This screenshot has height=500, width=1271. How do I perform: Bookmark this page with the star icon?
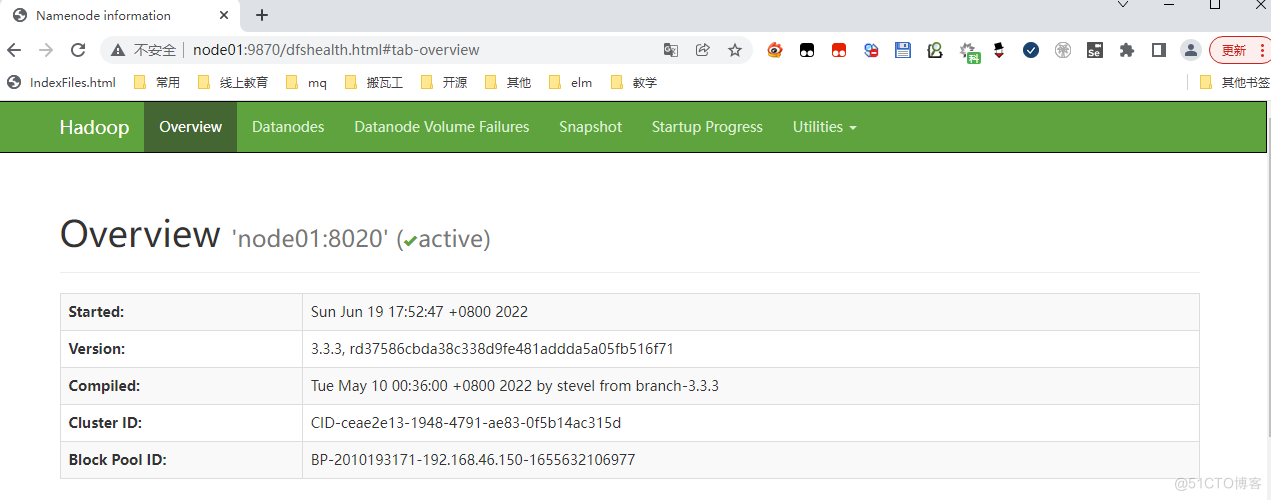[735, 50]
